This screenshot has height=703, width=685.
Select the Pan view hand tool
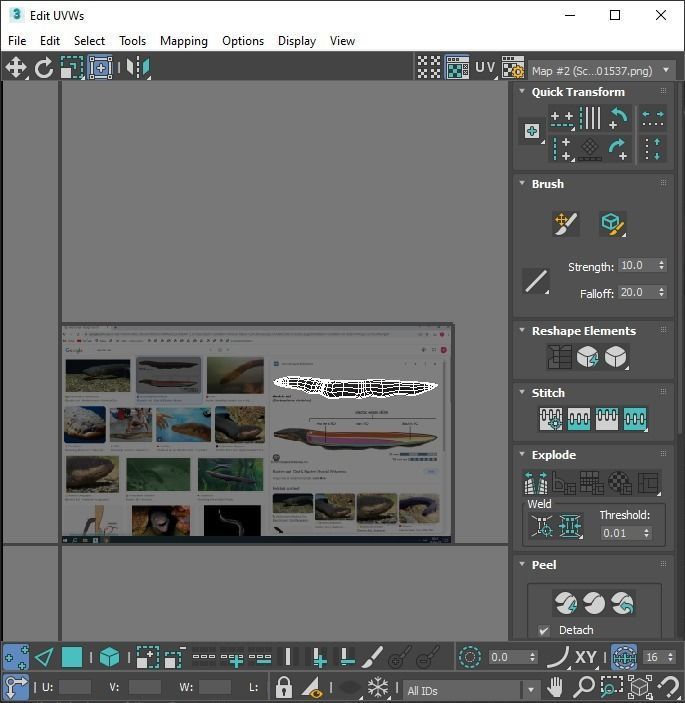click(x=555, y=686)
